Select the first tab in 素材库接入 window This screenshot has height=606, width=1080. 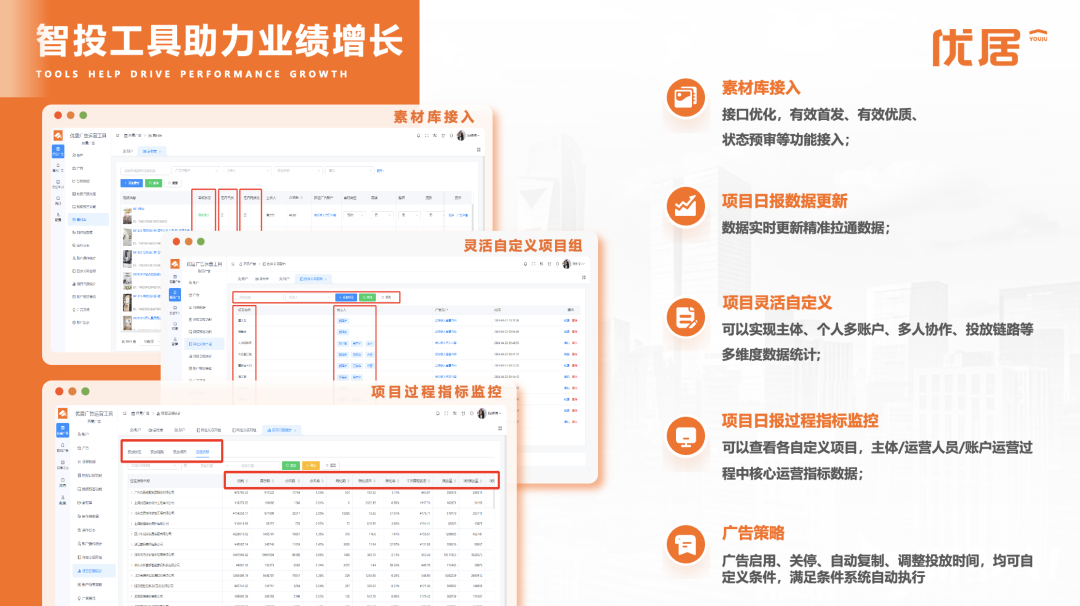127,151
